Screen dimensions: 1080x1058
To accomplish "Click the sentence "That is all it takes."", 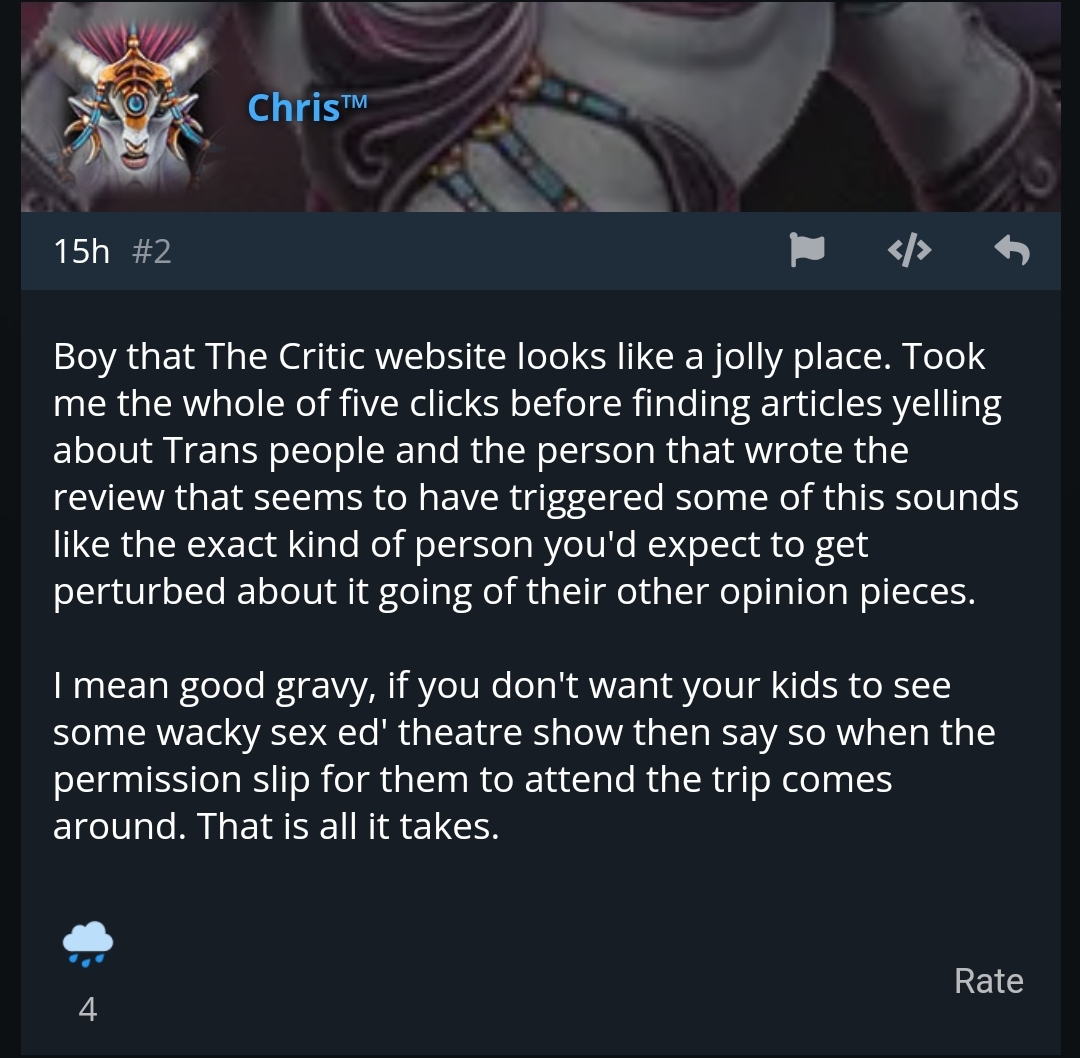I will point(348,826).
